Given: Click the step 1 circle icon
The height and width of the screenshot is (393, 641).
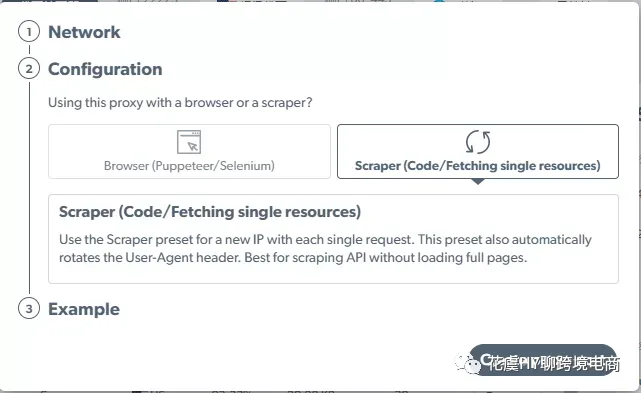Looking at the screenshot, I should (x=29, y=32).
